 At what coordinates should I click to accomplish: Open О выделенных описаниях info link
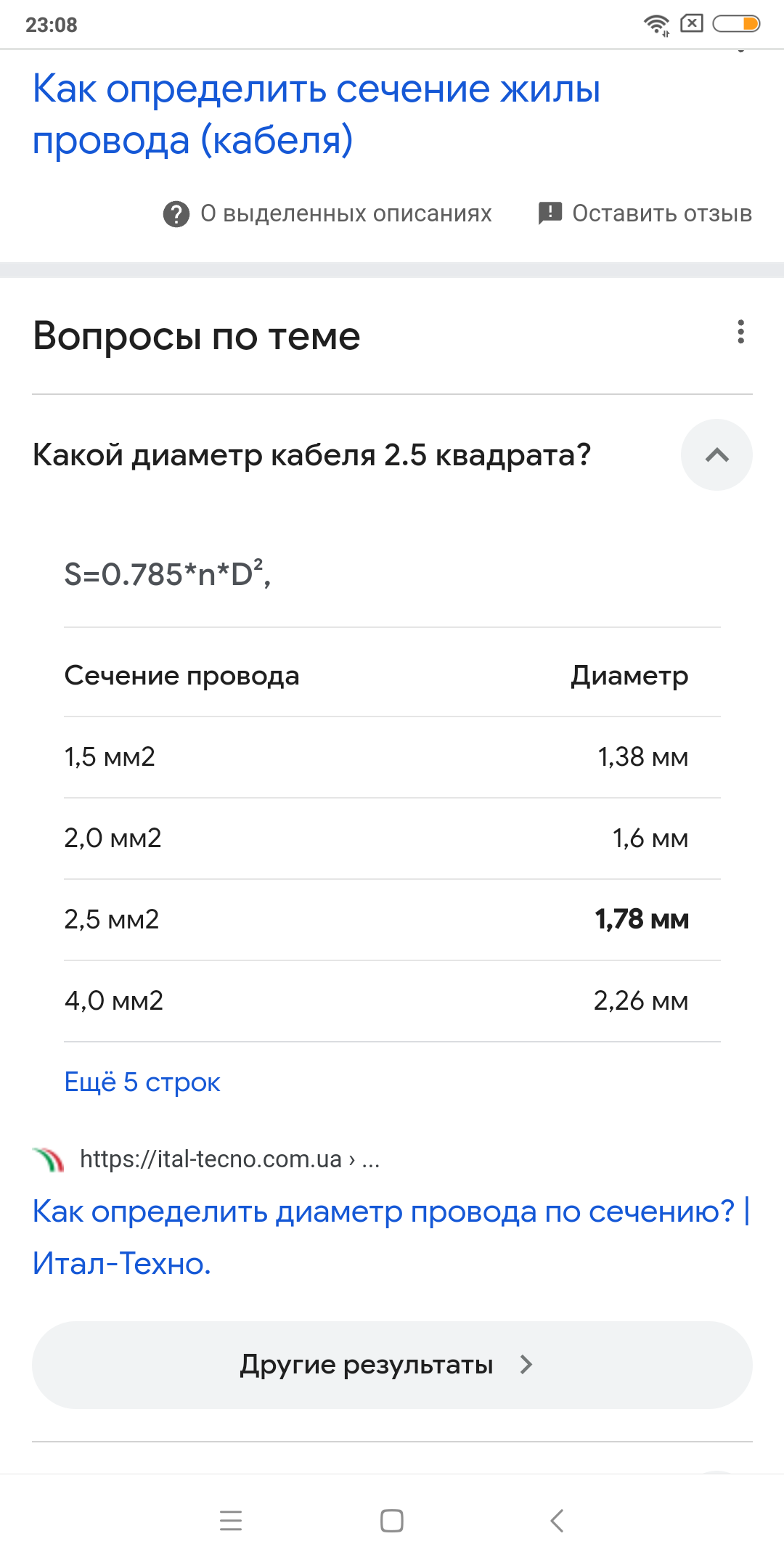[x=346, y=214]
